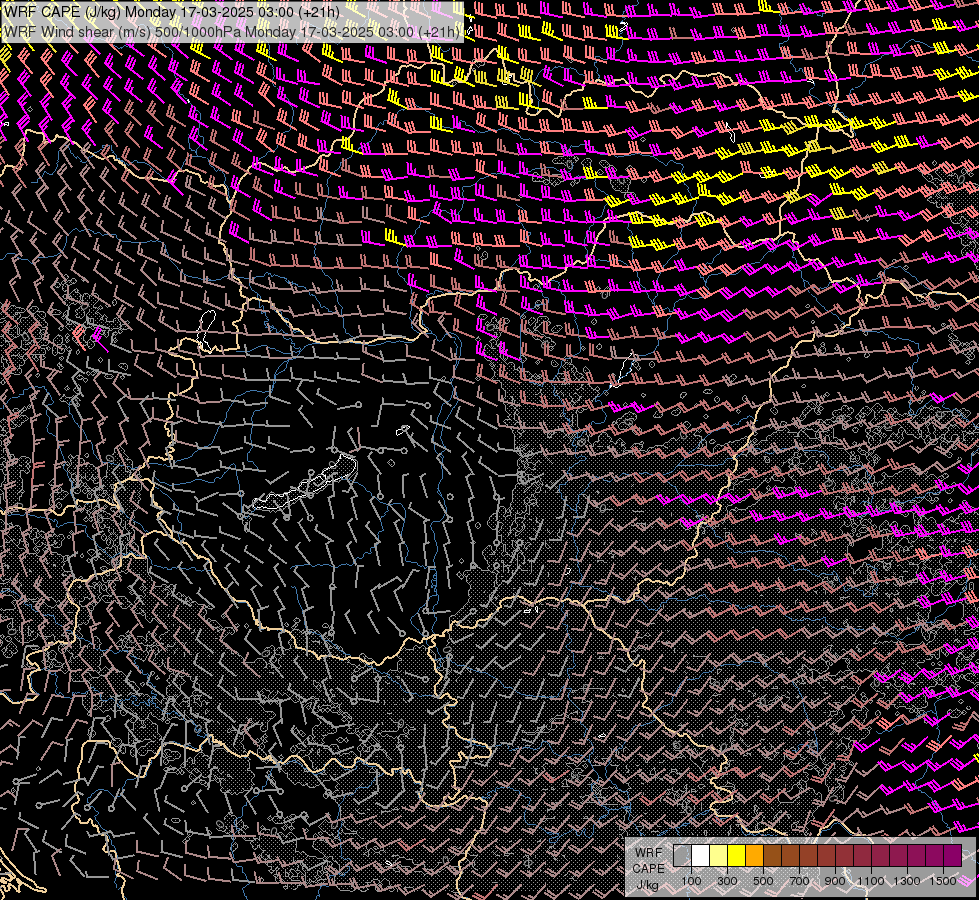This screenshot has width=979, height=900.
Task: Click the legend value 700
Action: click(x=800, y=881)
